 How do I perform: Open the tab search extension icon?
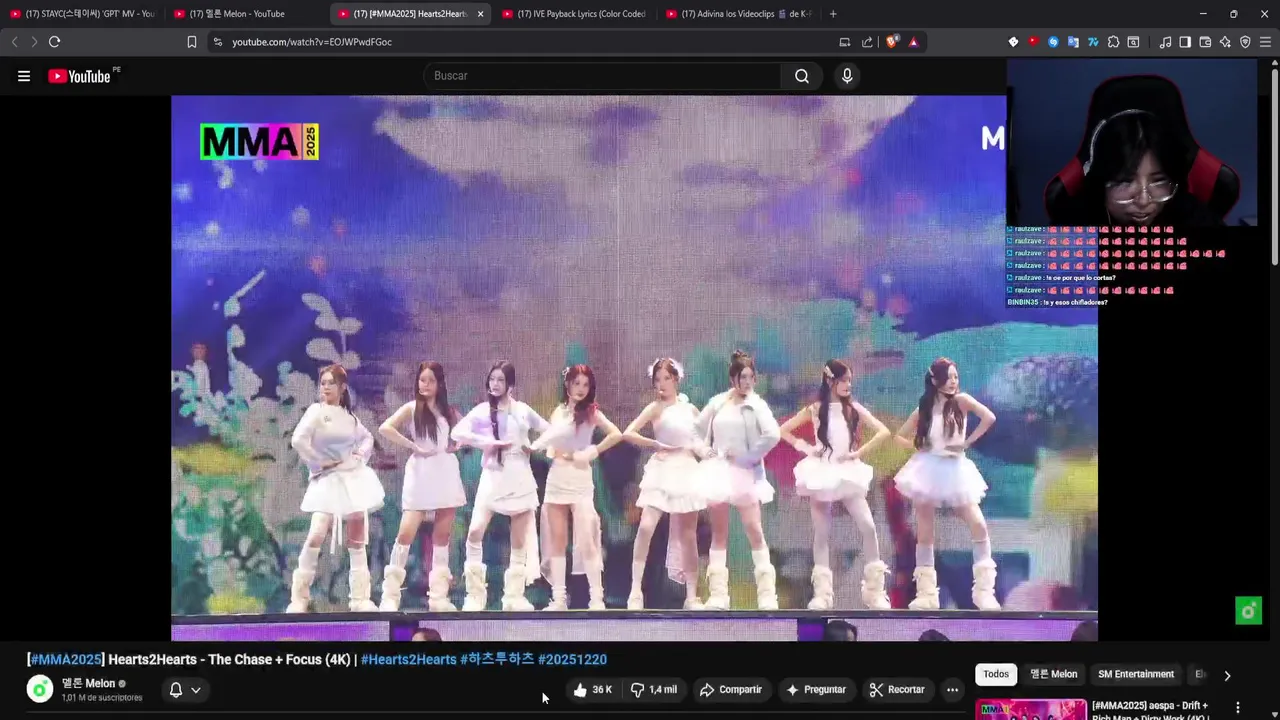point(1133,42)
